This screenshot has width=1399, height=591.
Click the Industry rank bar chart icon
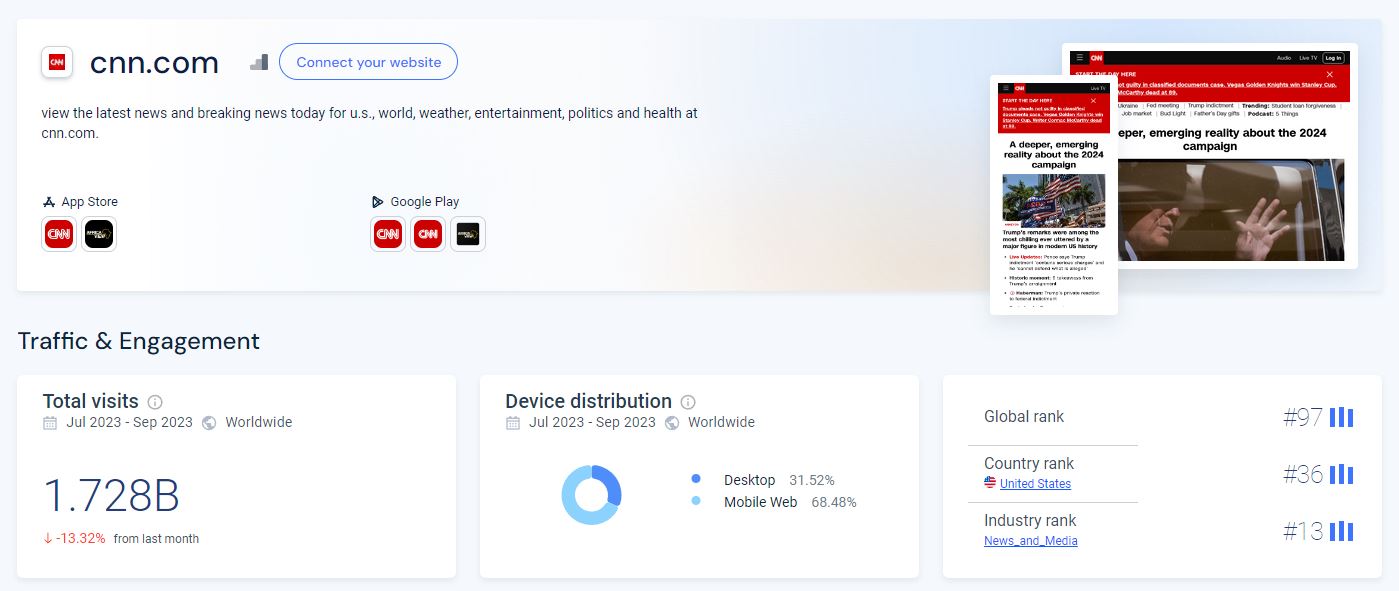1341,531
